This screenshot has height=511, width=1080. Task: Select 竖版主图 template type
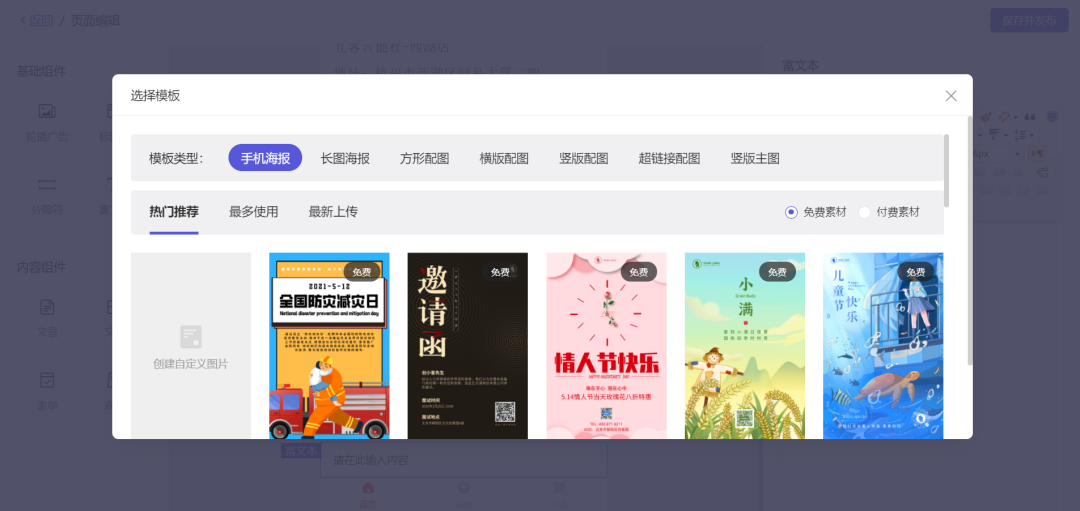point(755,158)
